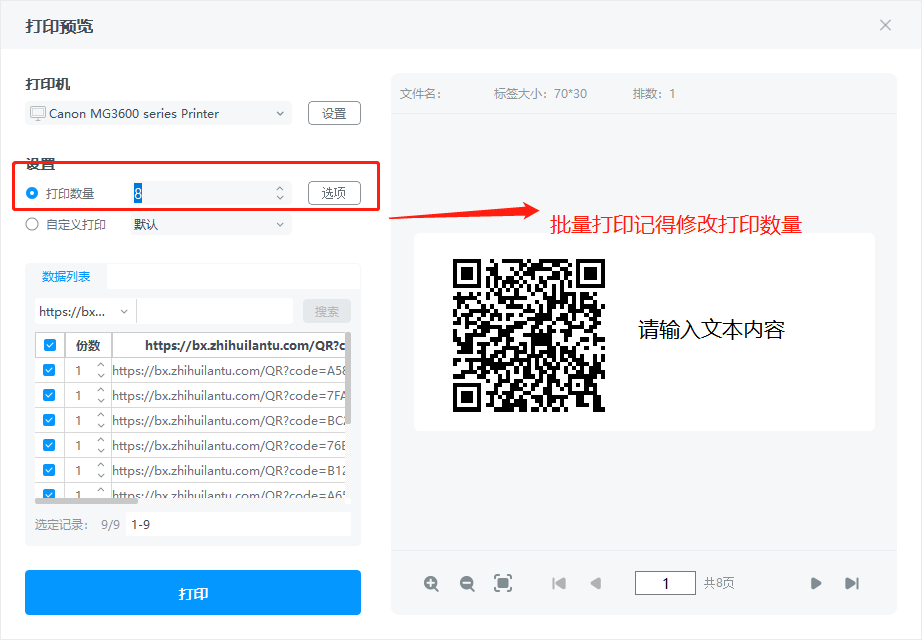Open the Canon MG3600 printer dropdown
Image resolution: width=922 pixels, height=640 pixels.
point(159,113)
